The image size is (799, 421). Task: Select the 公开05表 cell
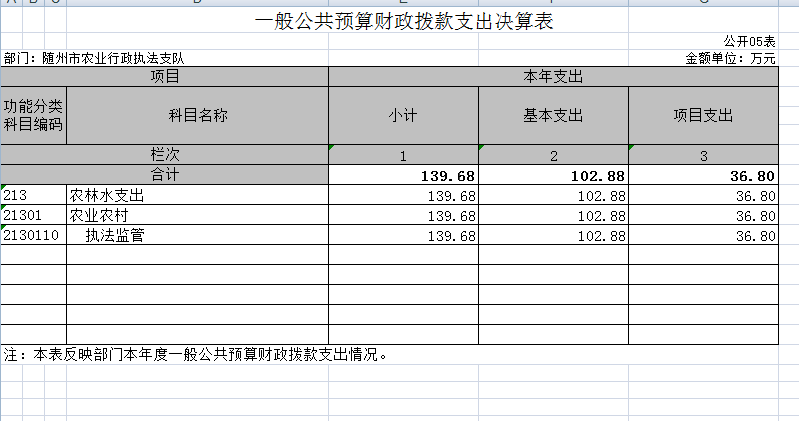(x=750, y=41)
